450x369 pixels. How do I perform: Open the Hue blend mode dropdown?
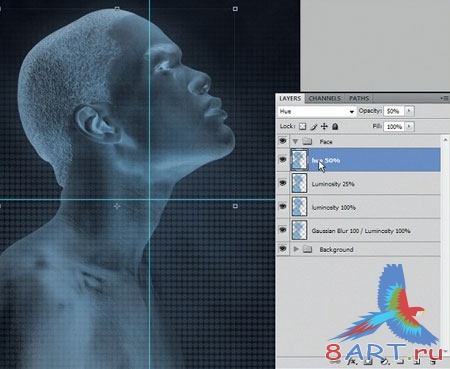[317, 111]
